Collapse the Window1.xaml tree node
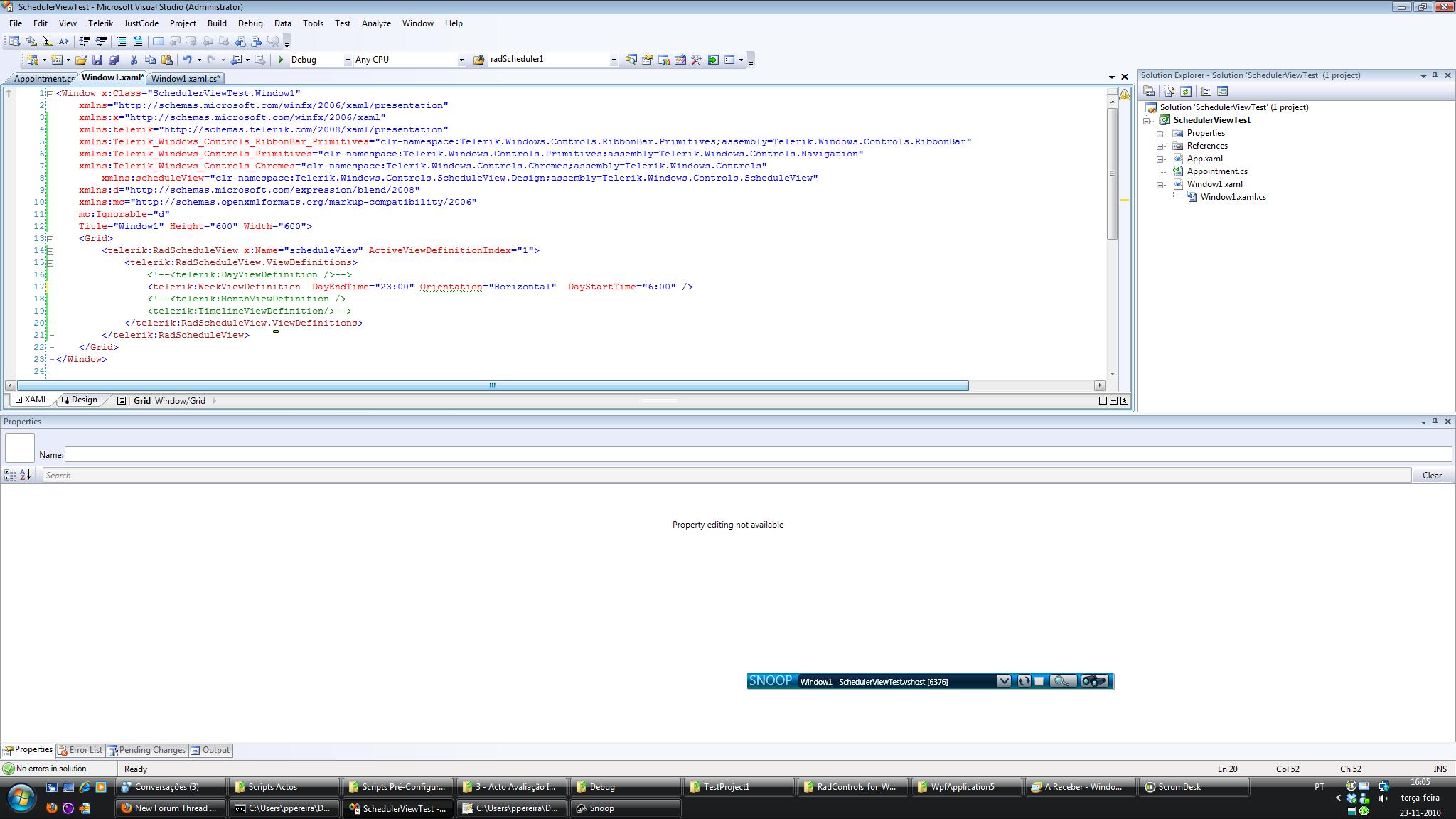This screenshot has width=1456, height=819. click(x=1160, y=184)
